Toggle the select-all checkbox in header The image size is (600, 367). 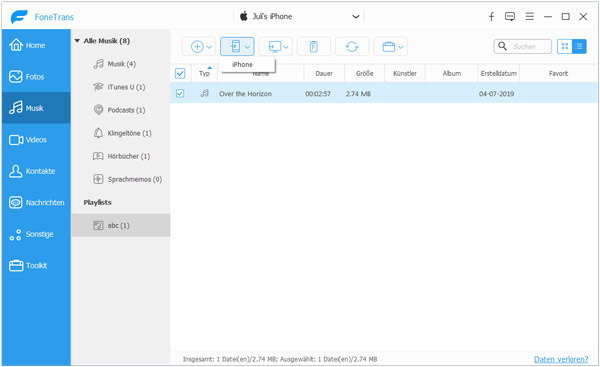(x=180, y=73)
